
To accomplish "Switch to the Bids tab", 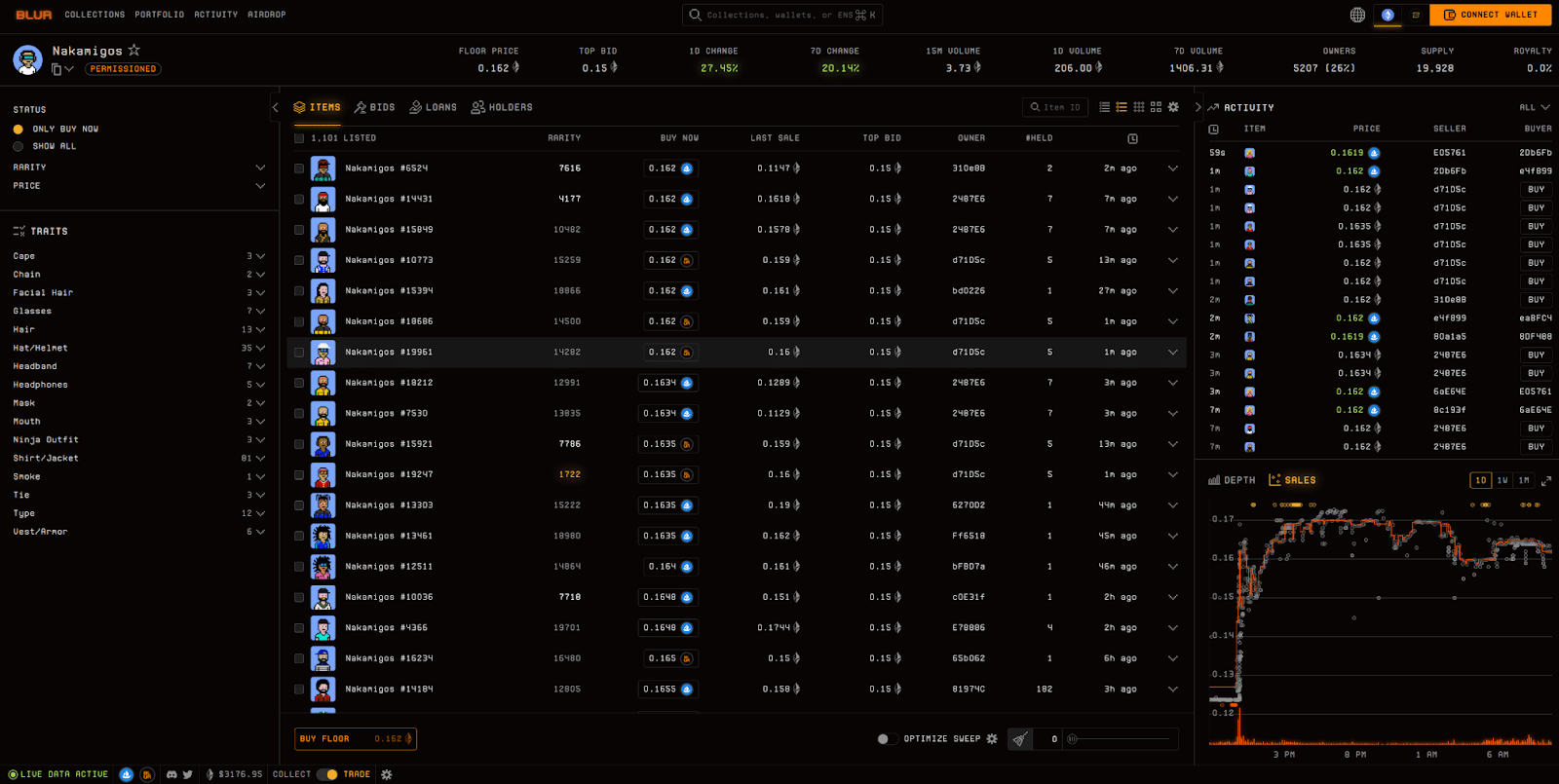I will tap(375, 107).
